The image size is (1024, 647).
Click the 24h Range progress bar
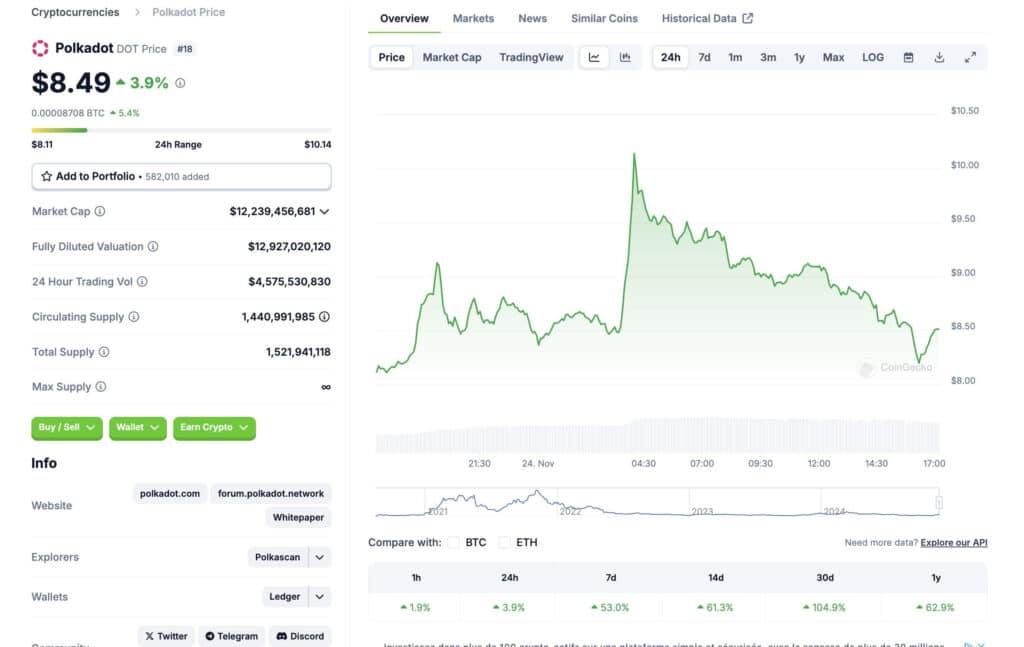point(182,131)
